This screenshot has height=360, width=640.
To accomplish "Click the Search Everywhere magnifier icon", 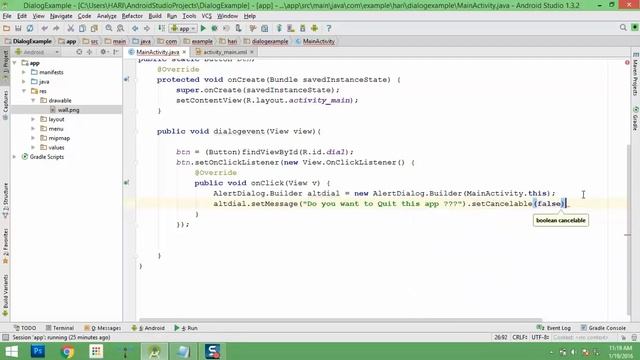I will [x=623, y=27].
